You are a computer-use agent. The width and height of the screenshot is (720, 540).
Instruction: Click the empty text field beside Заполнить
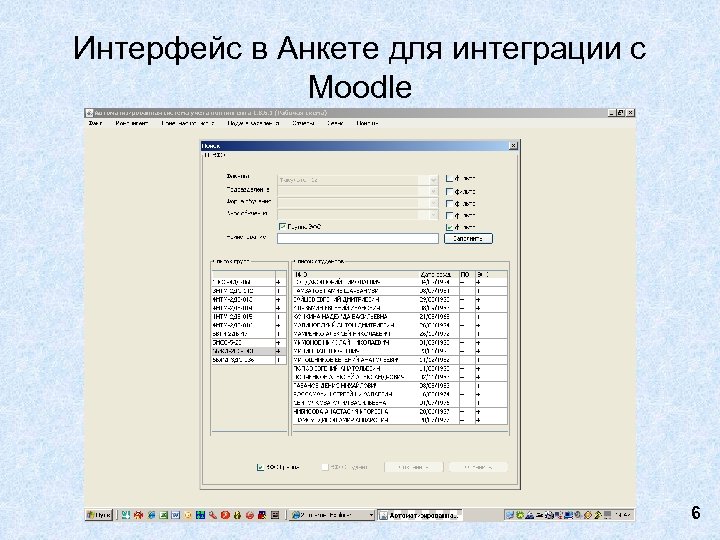[x=358, y=238]
